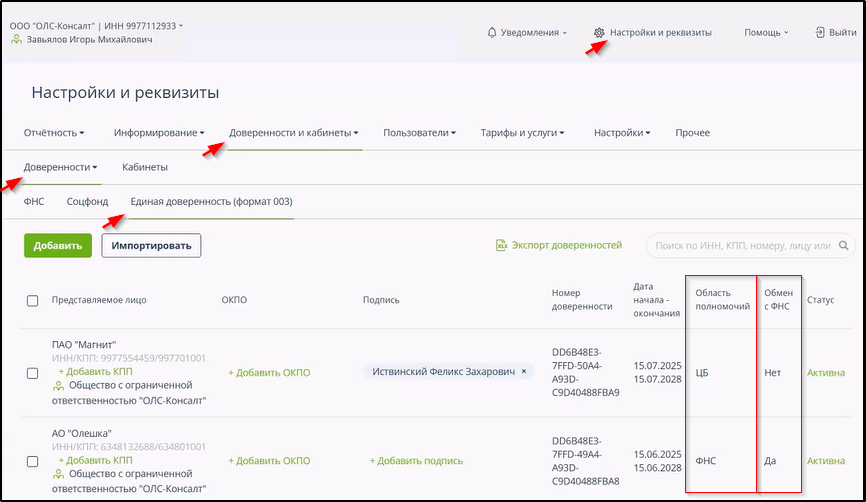Open the Кабинеты tab

pos(145,167)
